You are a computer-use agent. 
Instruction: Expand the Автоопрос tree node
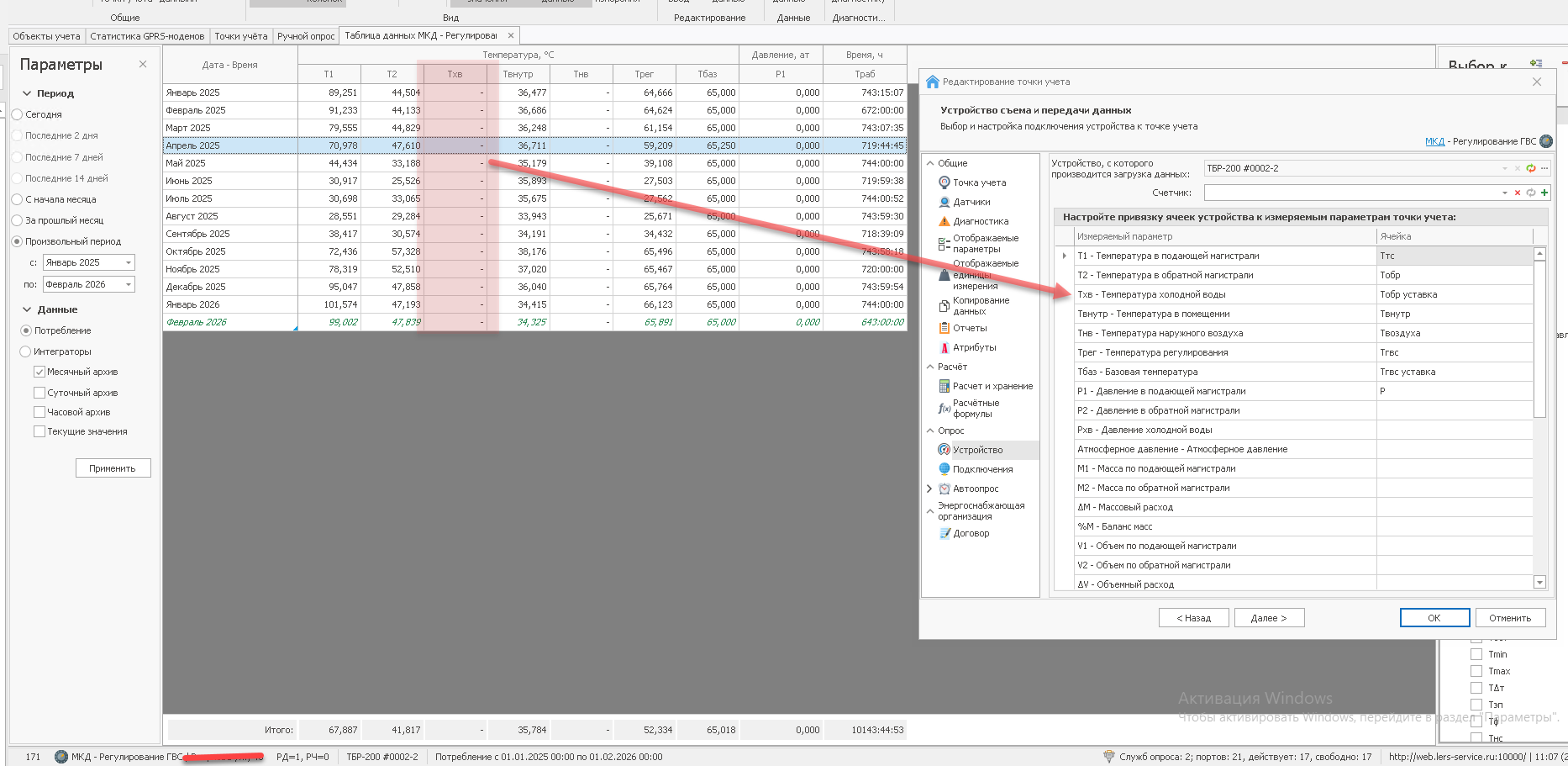click(929, 489)
